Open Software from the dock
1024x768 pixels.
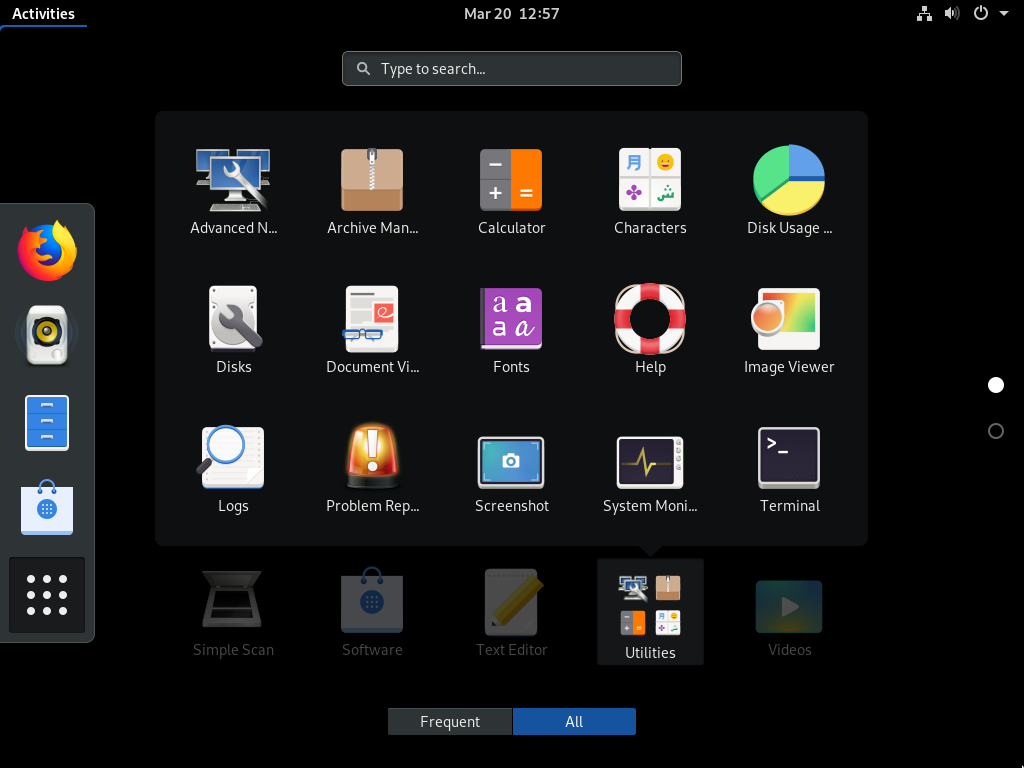[x=47, y=507]
